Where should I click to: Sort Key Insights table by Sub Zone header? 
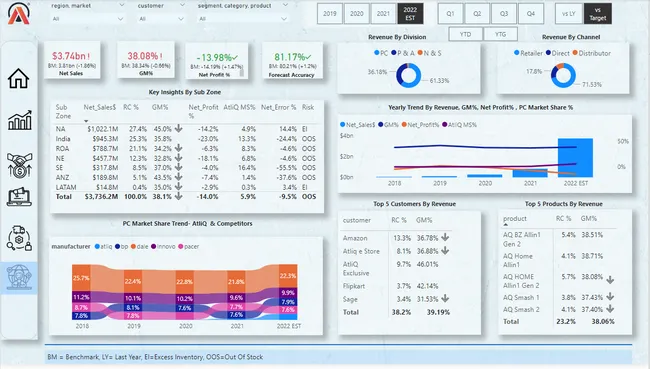[x=63, y=111]
